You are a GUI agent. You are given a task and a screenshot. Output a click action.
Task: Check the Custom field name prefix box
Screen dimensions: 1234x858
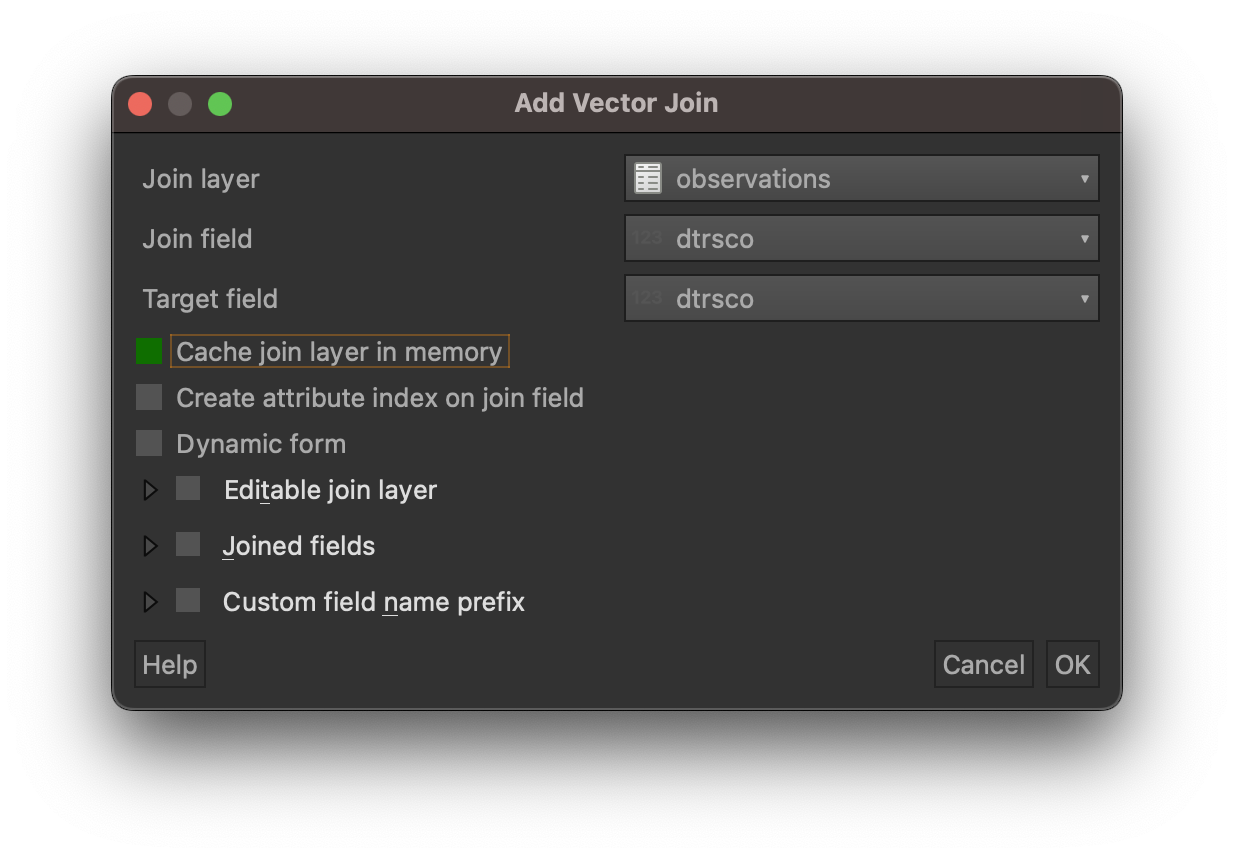[x=188, y=600]
